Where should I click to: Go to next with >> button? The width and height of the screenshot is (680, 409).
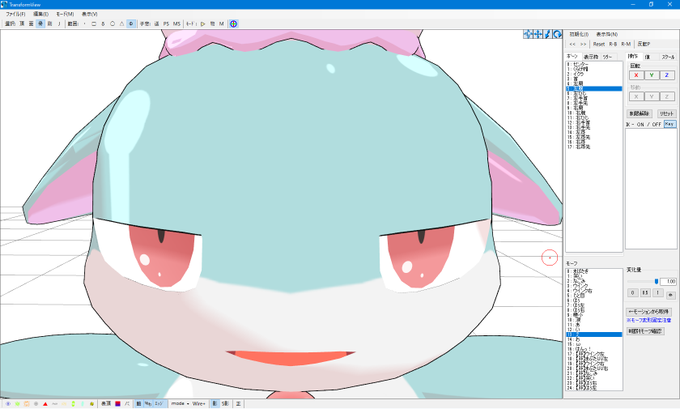[583, 44]
